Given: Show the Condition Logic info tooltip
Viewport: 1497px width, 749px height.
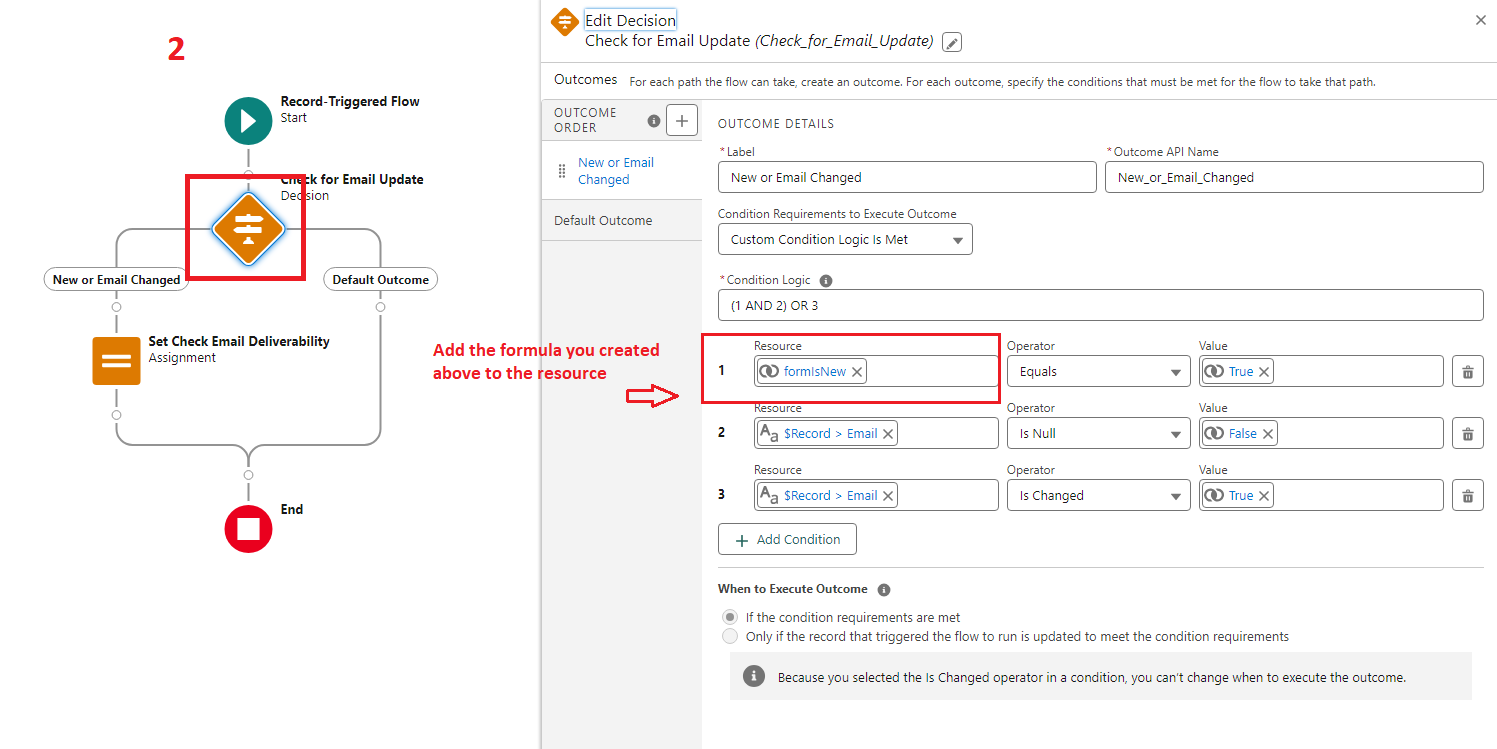Looking at the screenshot, I should (x=826, y=281).
